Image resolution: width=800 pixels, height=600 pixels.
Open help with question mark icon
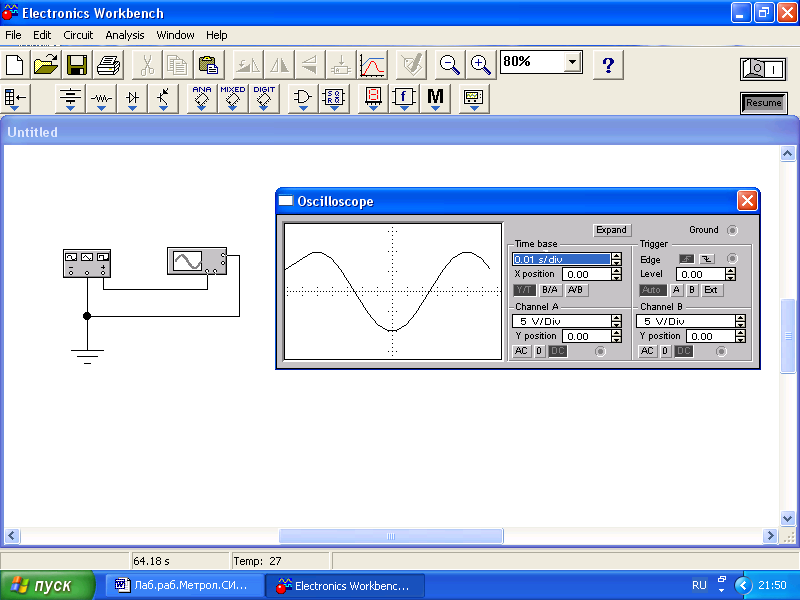tap(608, 65)
